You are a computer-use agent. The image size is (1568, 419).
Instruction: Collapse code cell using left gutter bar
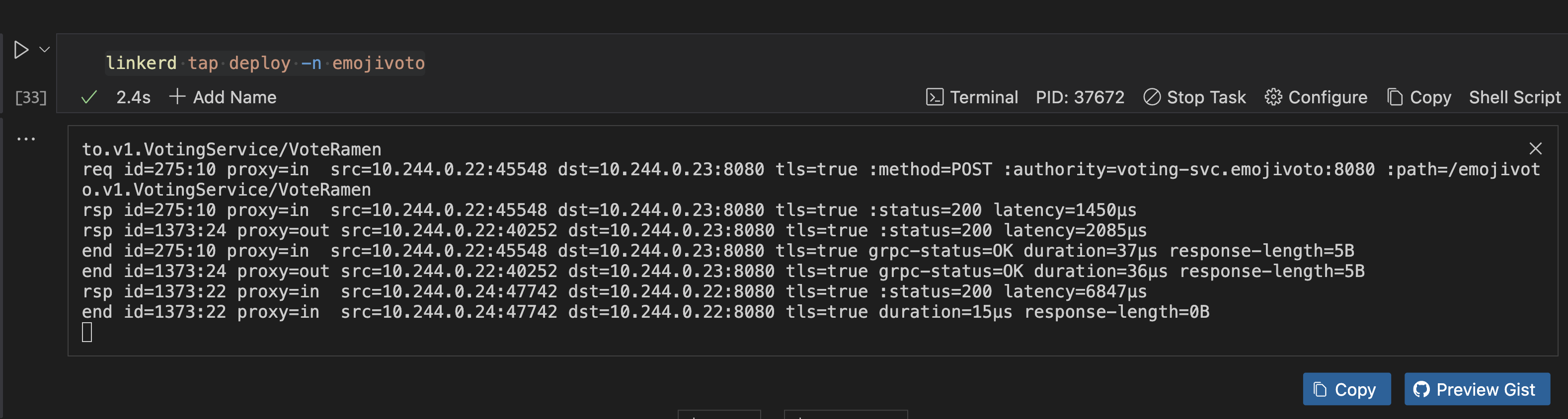click(2, 73)
